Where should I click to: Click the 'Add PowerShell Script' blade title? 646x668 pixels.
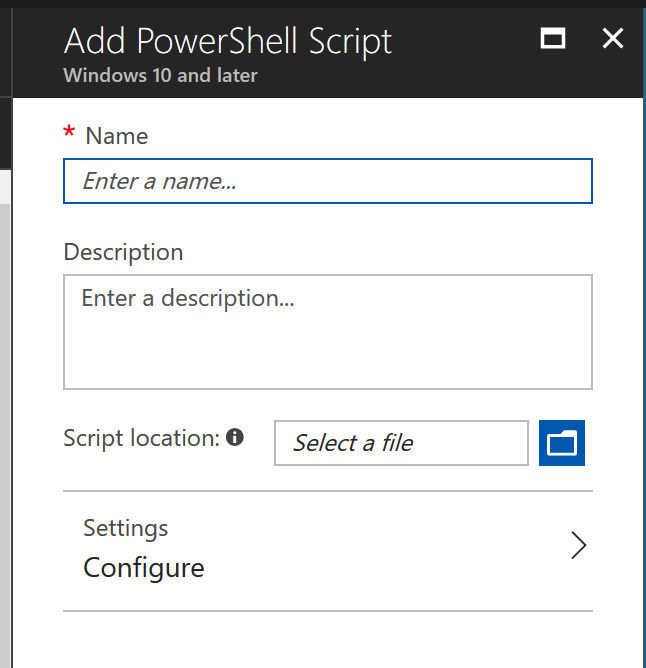point(228,41)
